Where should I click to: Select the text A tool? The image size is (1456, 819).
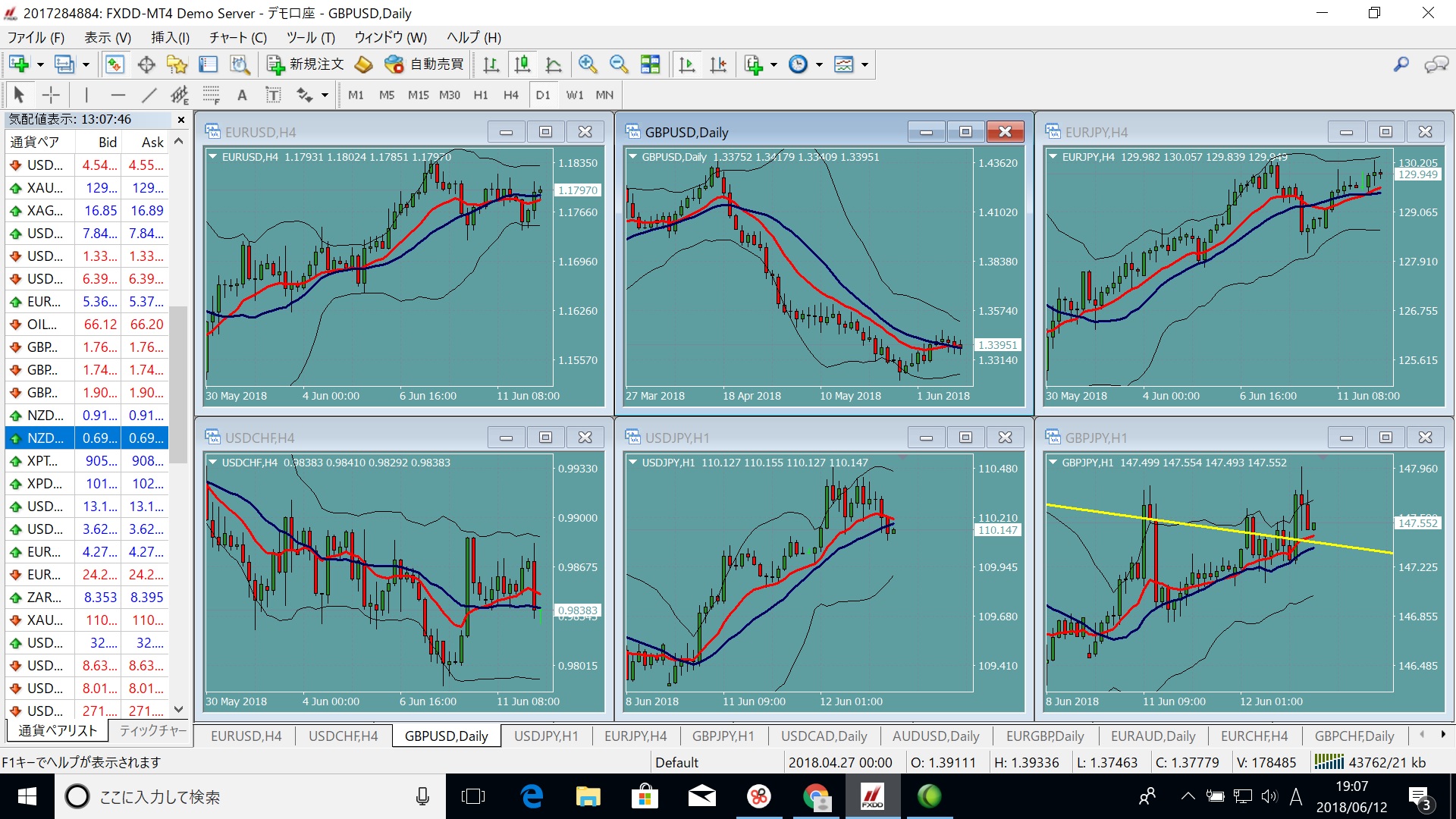click(242, 95)
